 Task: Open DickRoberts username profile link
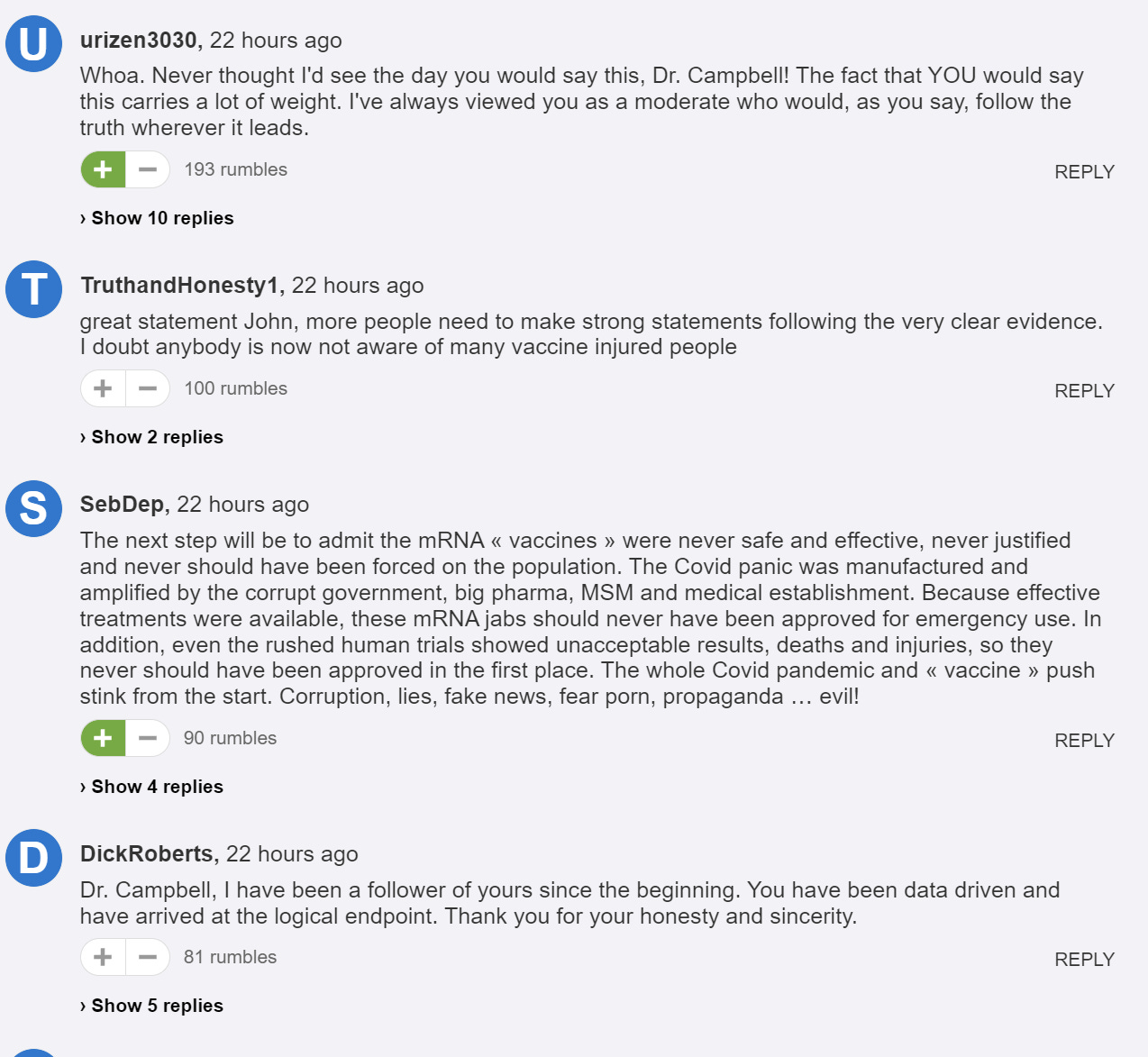click(x=147, y=854)
